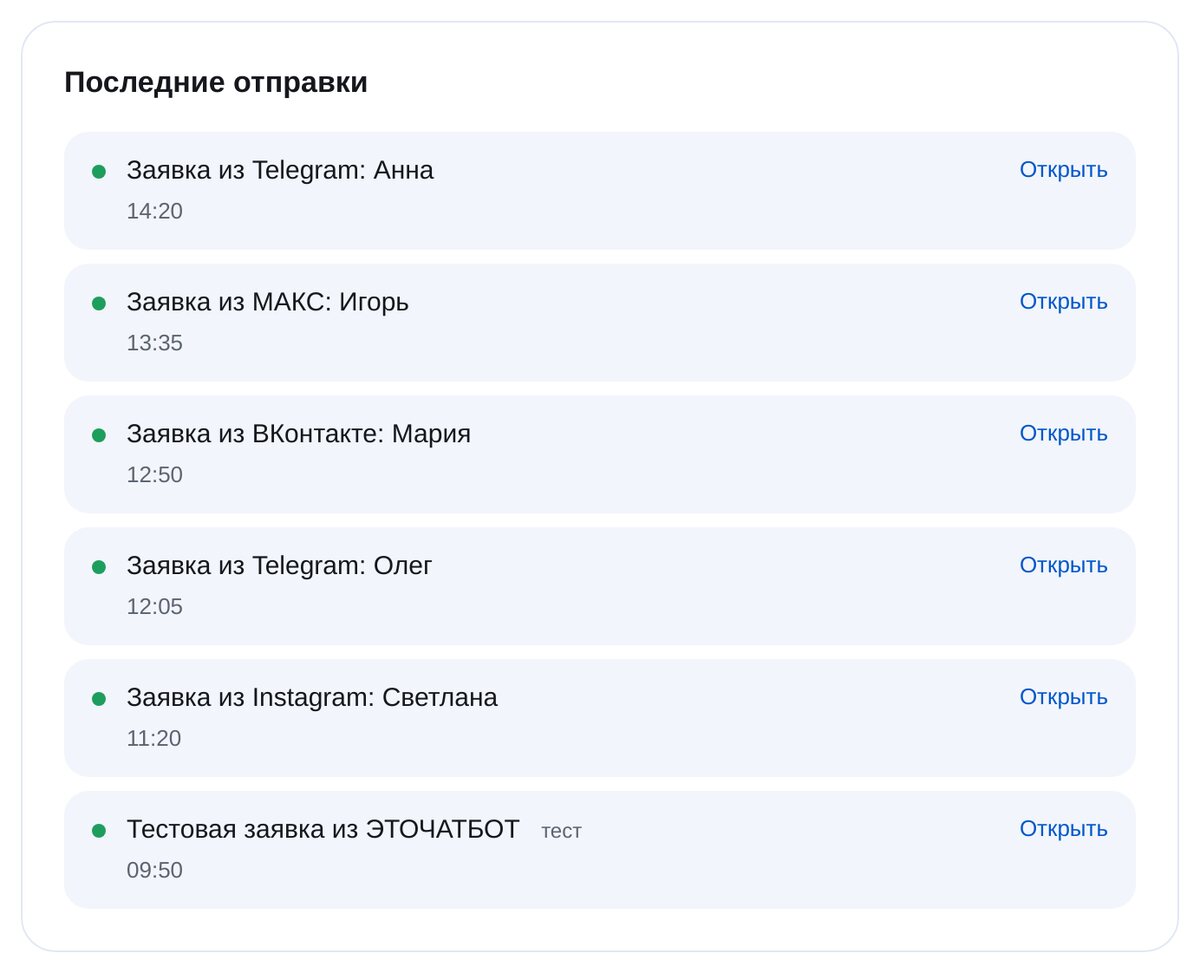Click green status dot for Светлана's request
Image resolution: width=1200 pixels, height=973 pixels.
(99, 700)
